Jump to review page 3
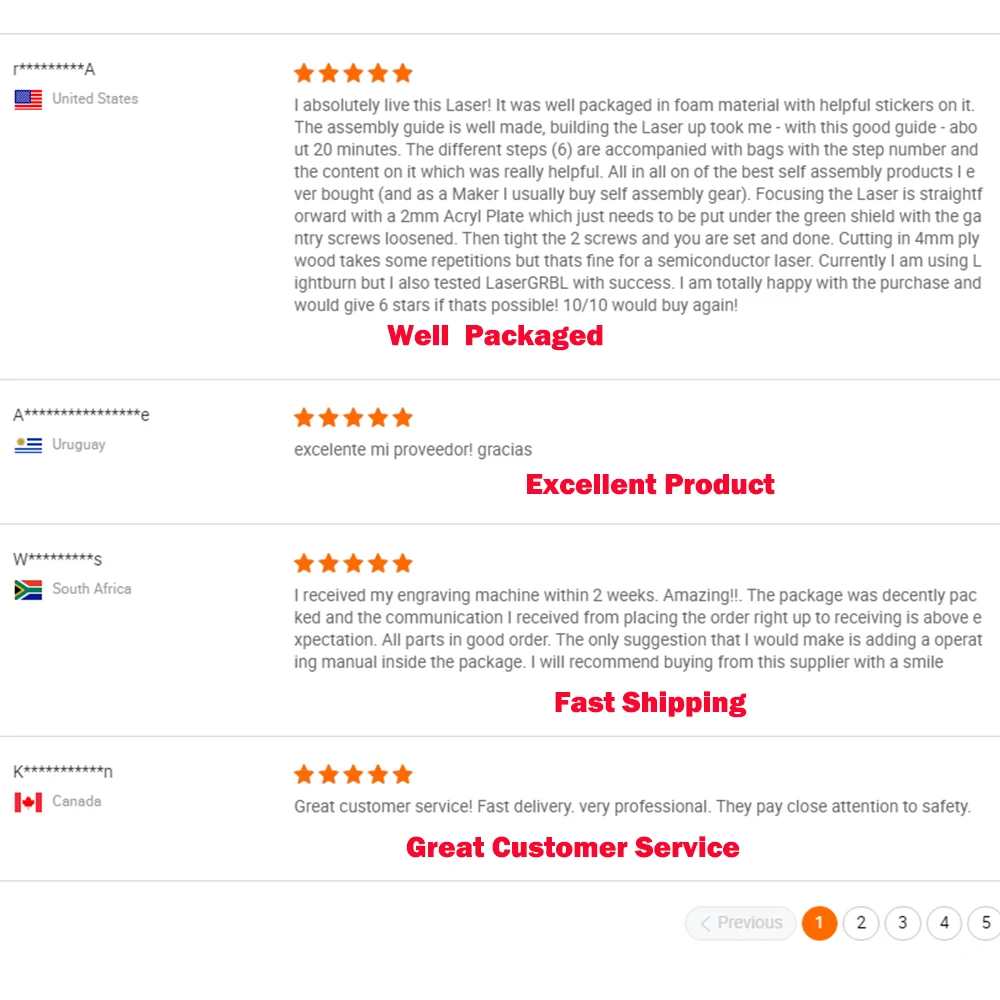Image resolution: width=1000 pixels, height=1000 pixels. click(x=903, y=923)
